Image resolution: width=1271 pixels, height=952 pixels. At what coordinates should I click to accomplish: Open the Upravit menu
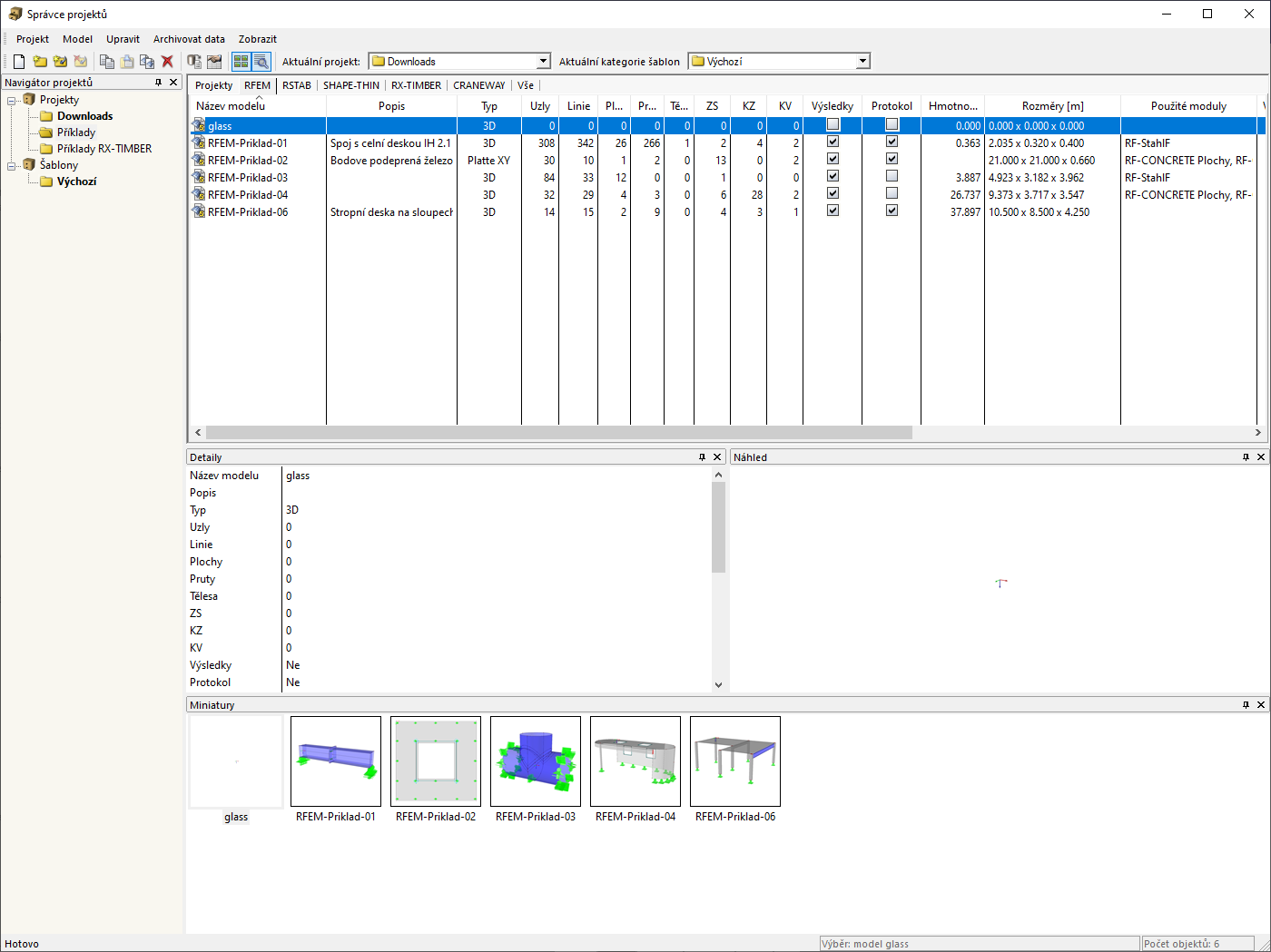coord(123,39)
